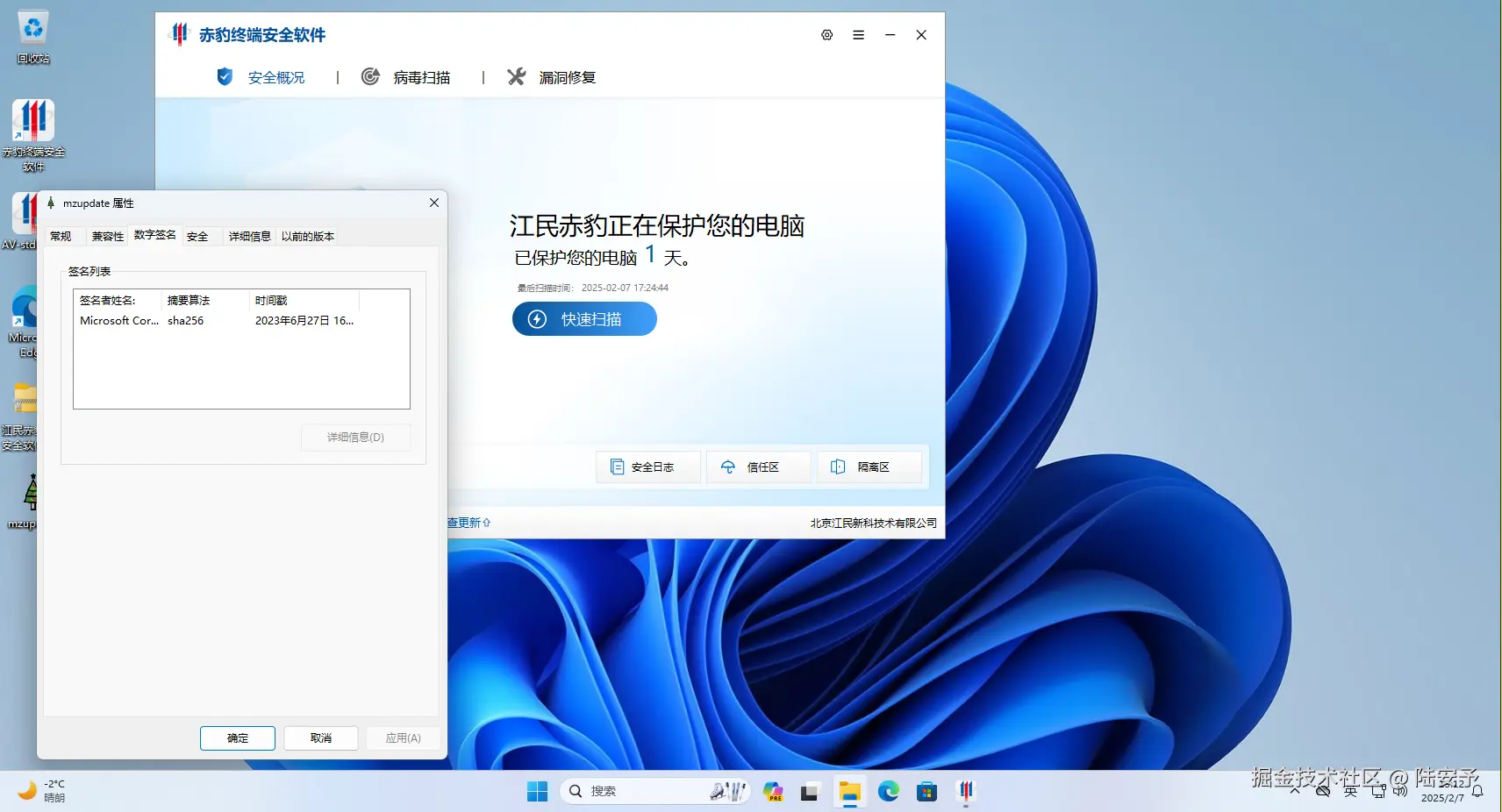Open File Explorer from the taskbar
Image resolution: width=1502 pixels, height=812 pixels.
tap(849, 791)
